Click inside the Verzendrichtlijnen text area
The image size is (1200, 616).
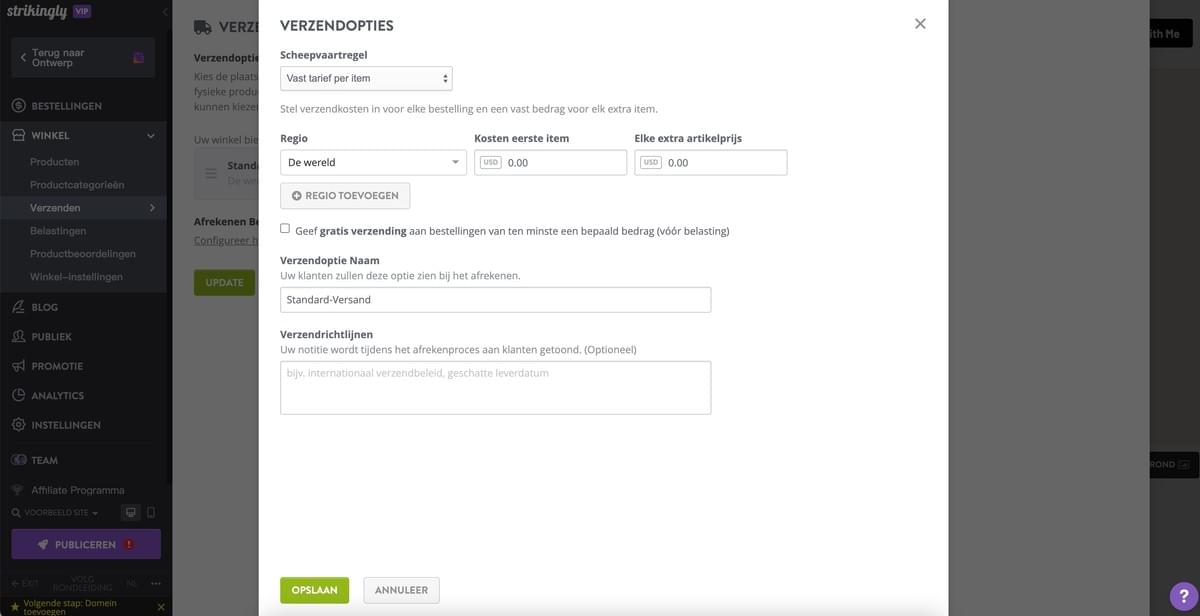pos(495,387)
